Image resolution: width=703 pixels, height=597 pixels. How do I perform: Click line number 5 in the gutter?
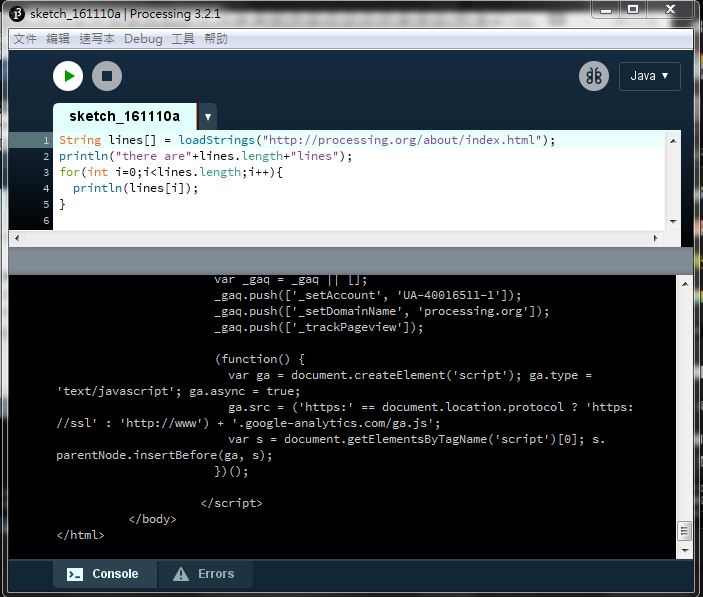click(x=46, y=205)
